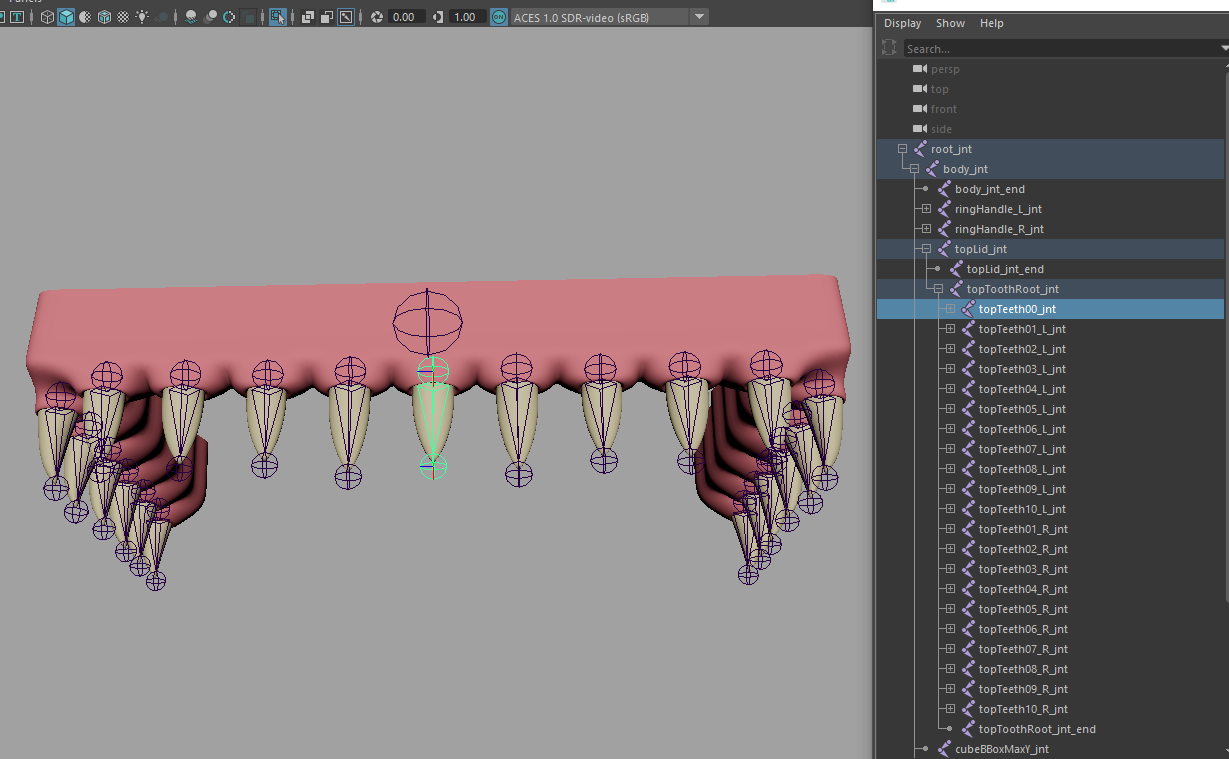This screenshot has width=1229, height=759.
Task: Open the Outliner Show menu
Action: pyautogui.click(x=950, y=23)
